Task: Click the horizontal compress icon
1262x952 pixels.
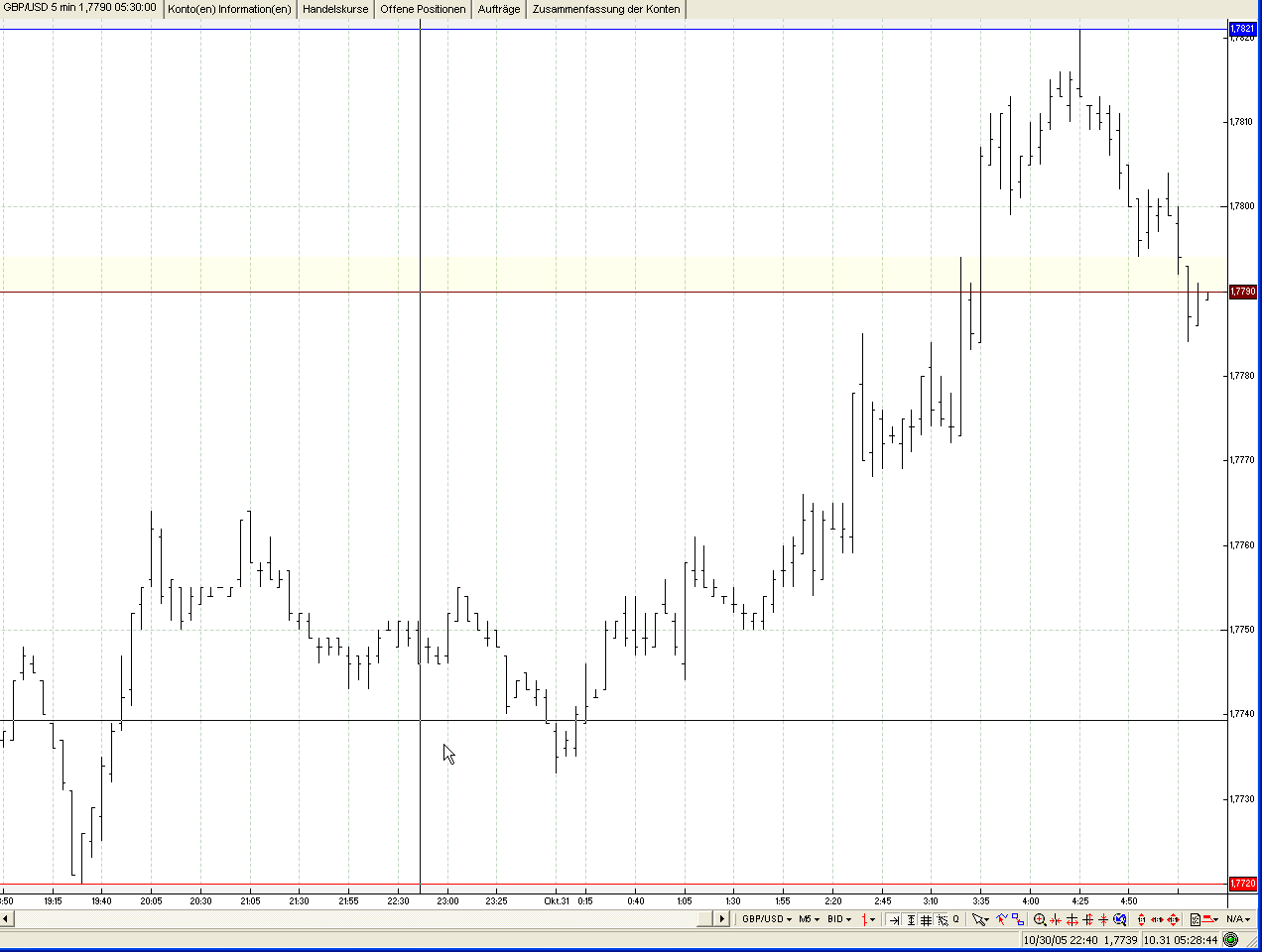Action: tap(1055, 919)
